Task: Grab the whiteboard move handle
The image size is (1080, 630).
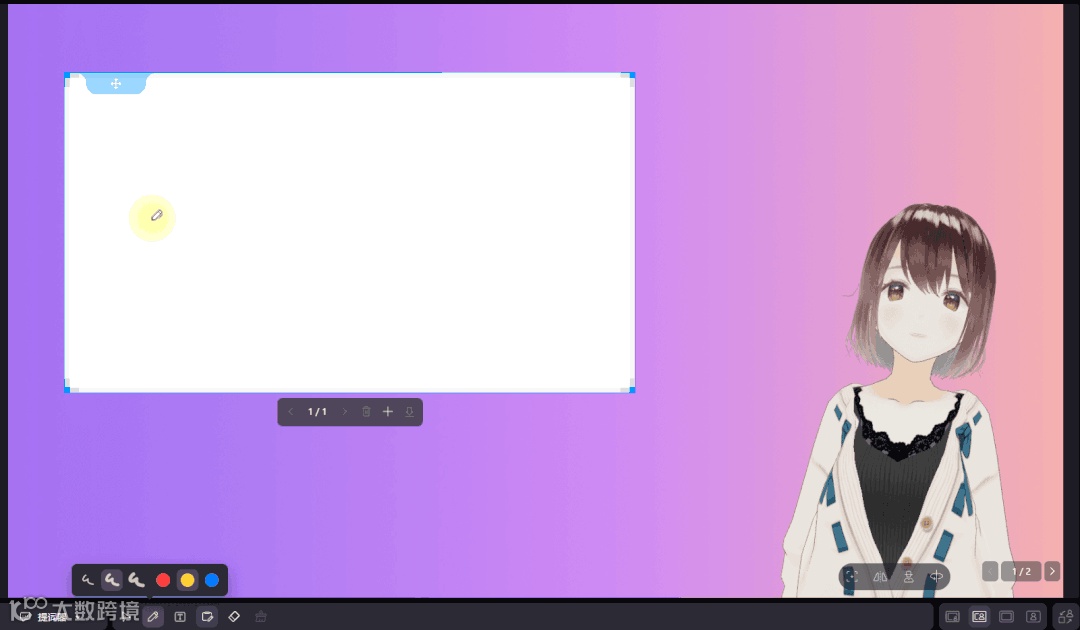Action: click(116, 83)
